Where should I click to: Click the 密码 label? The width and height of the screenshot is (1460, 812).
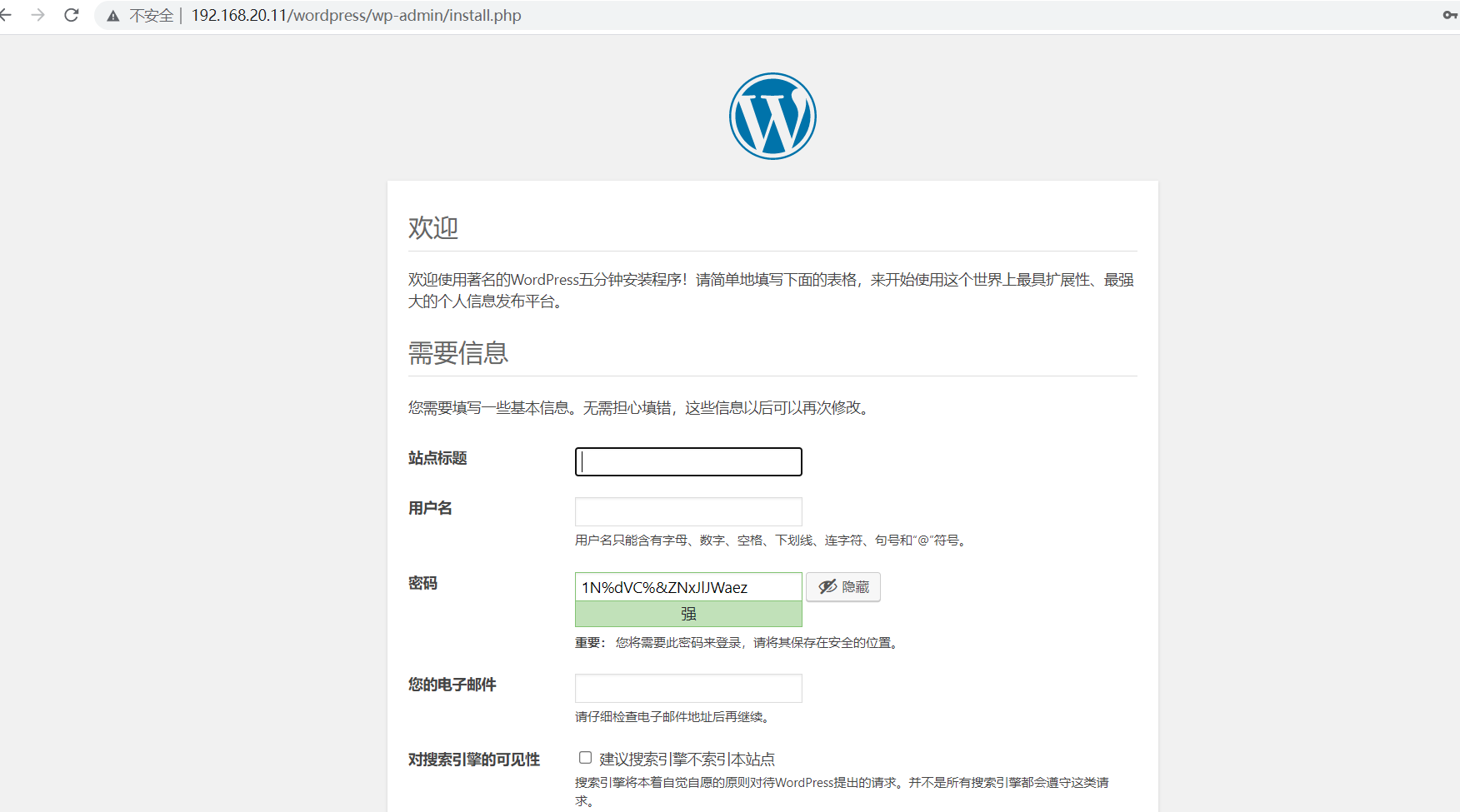click(422, 583)
